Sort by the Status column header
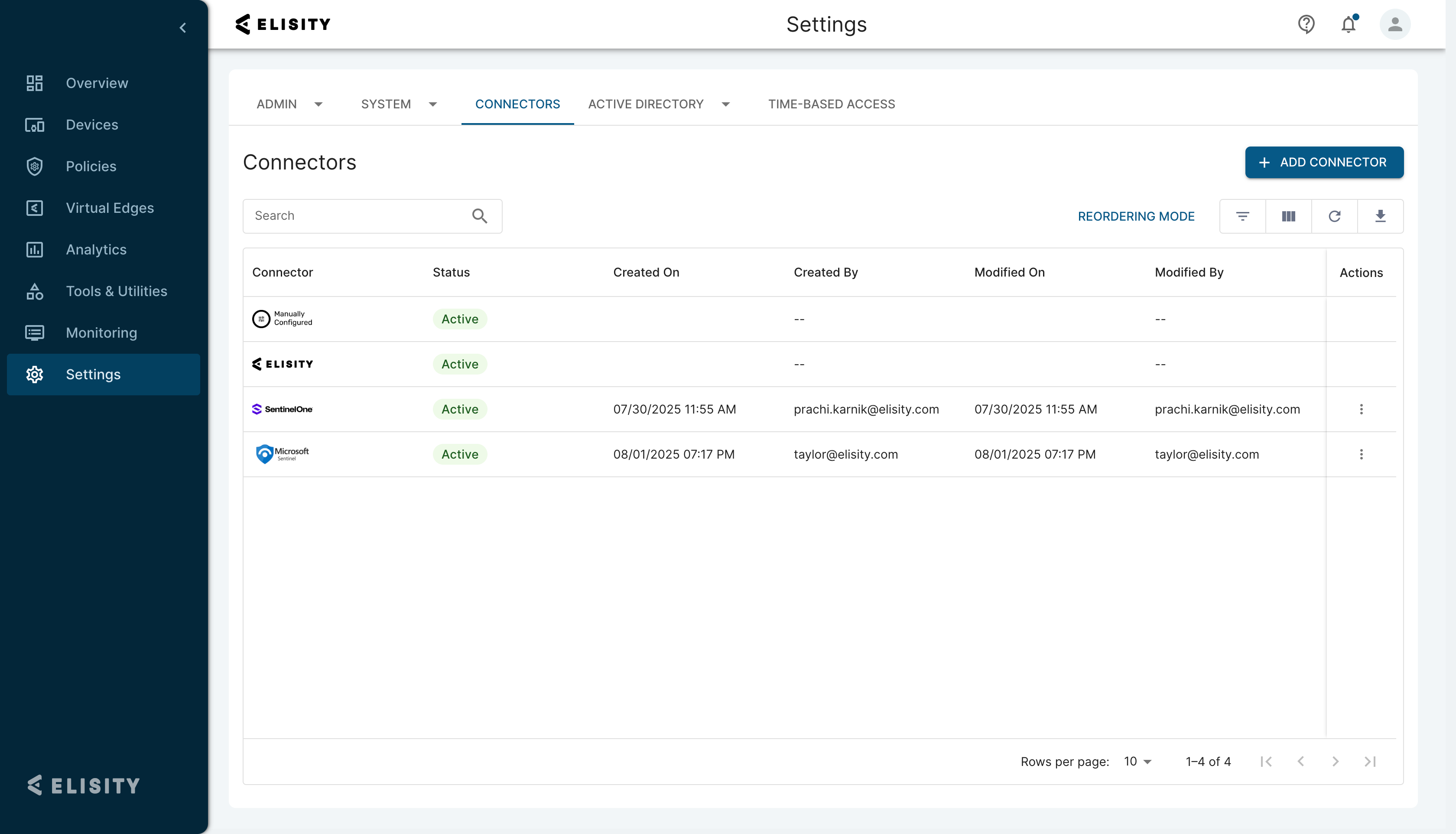 pos(451,273)
